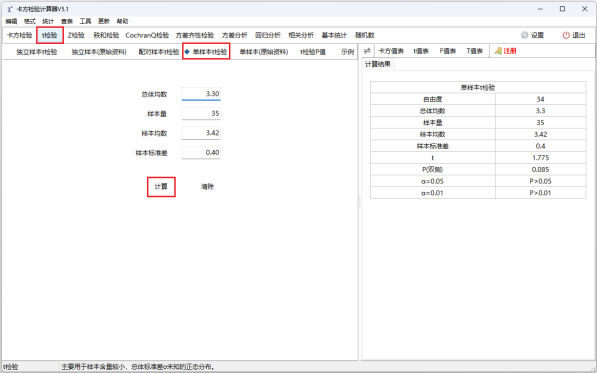Switch to the 秩和检验 module
The width and height of the screenshot is (597, 373).
(106, 35)
